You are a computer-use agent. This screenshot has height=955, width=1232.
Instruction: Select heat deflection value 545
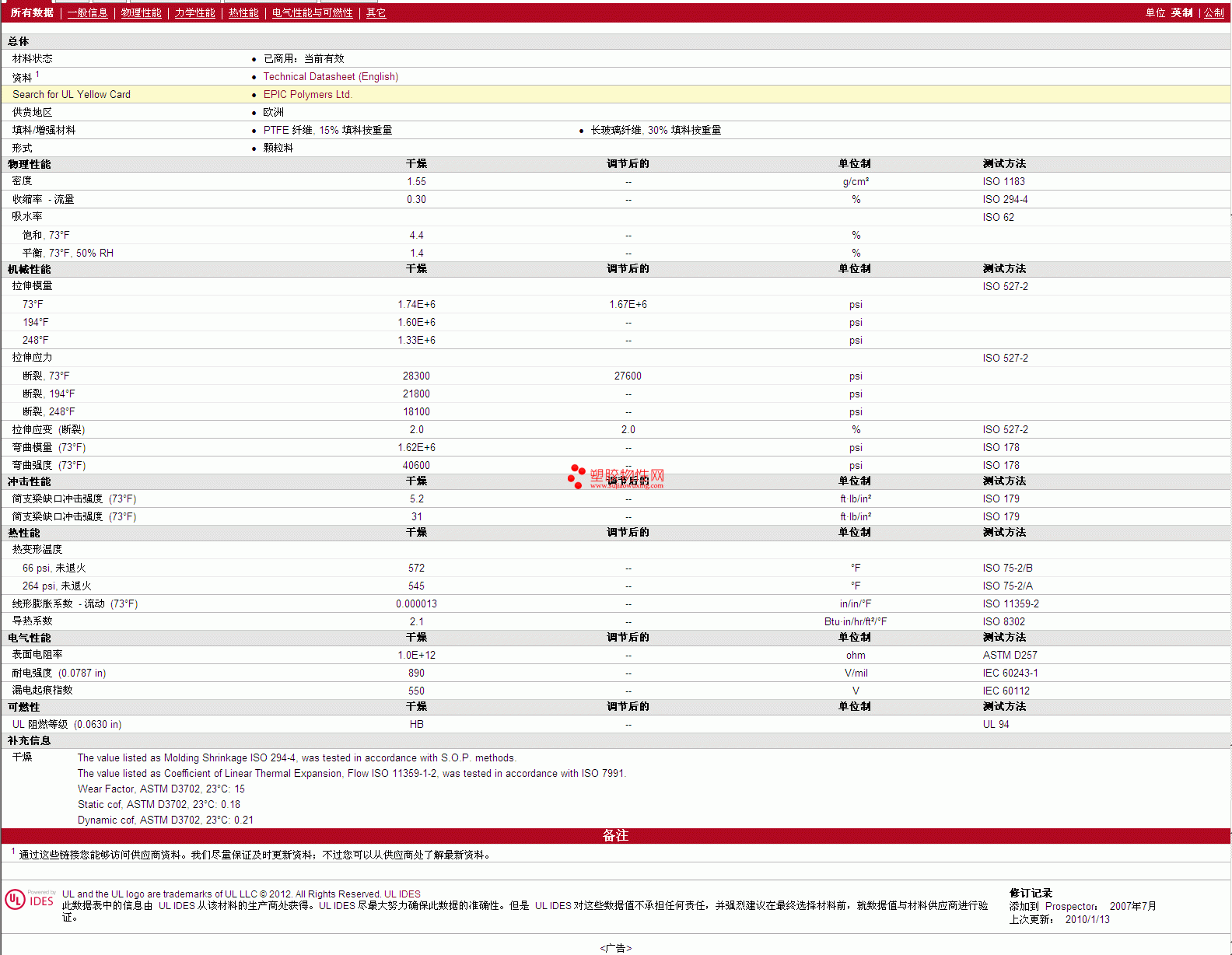point(416,586)
